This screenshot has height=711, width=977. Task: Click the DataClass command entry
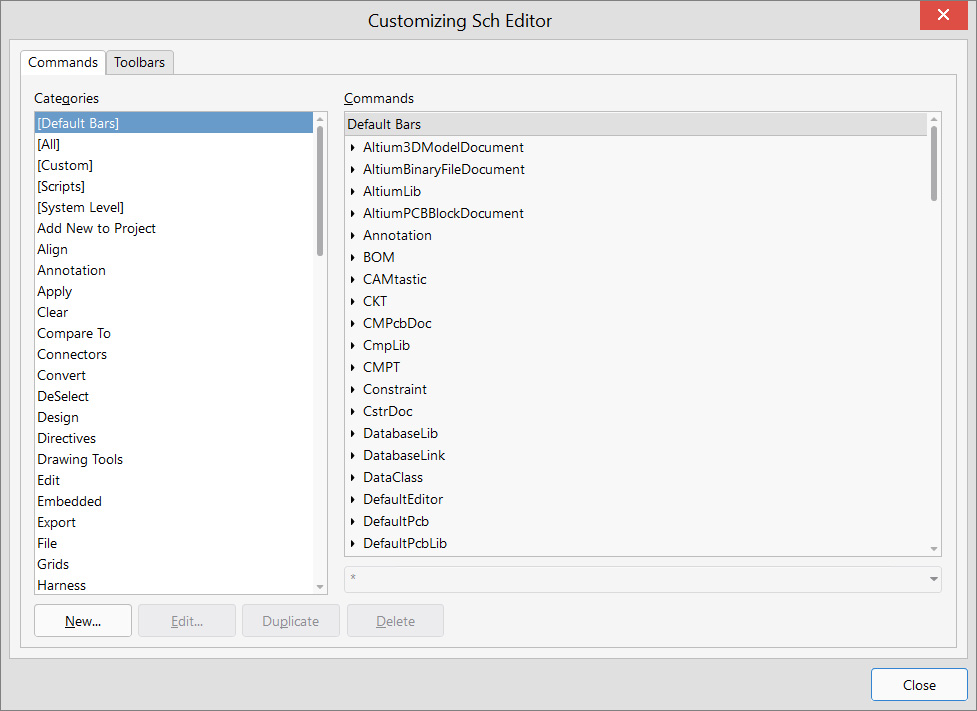[393, 477]
